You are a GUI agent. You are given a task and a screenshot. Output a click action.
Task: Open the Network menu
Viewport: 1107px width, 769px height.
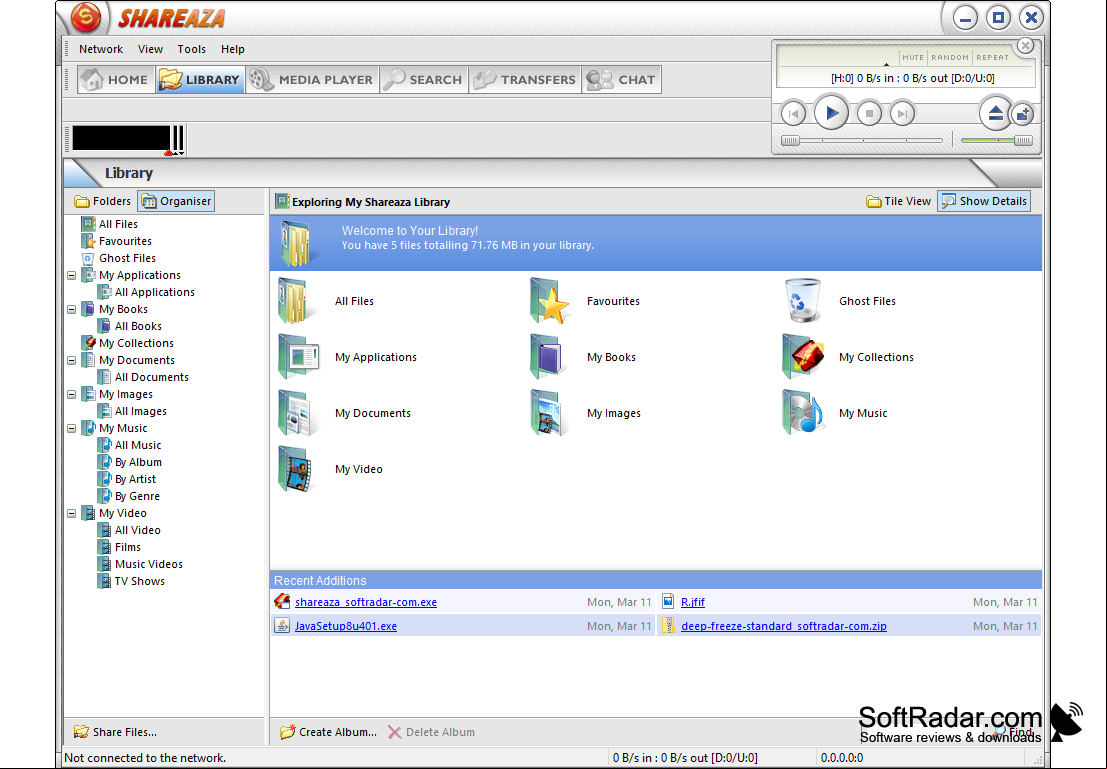(x=101, y=49)
